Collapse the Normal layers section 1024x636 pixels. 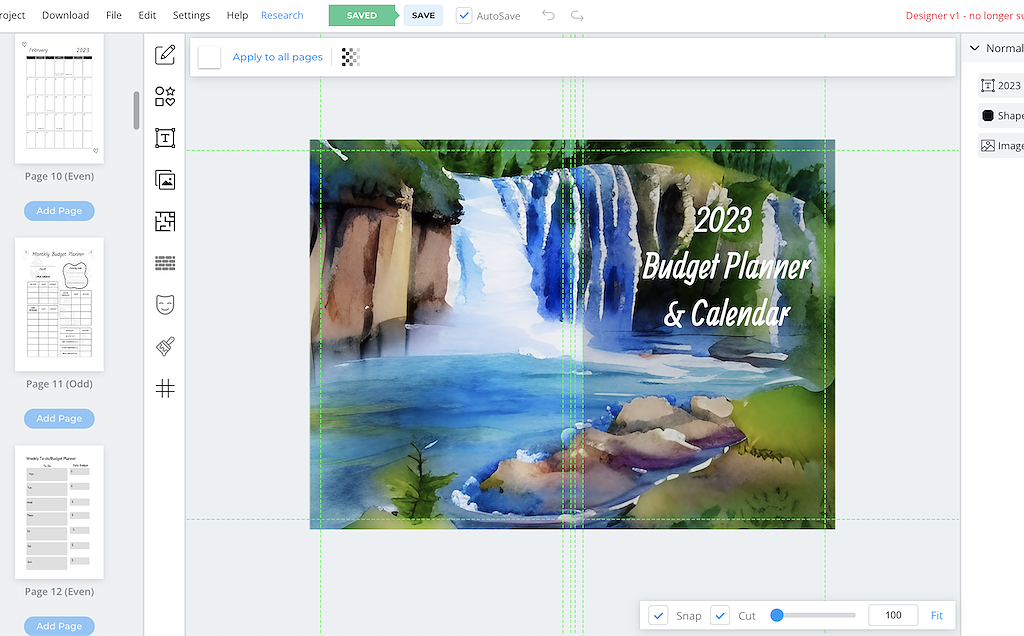(x=974, y=48)
